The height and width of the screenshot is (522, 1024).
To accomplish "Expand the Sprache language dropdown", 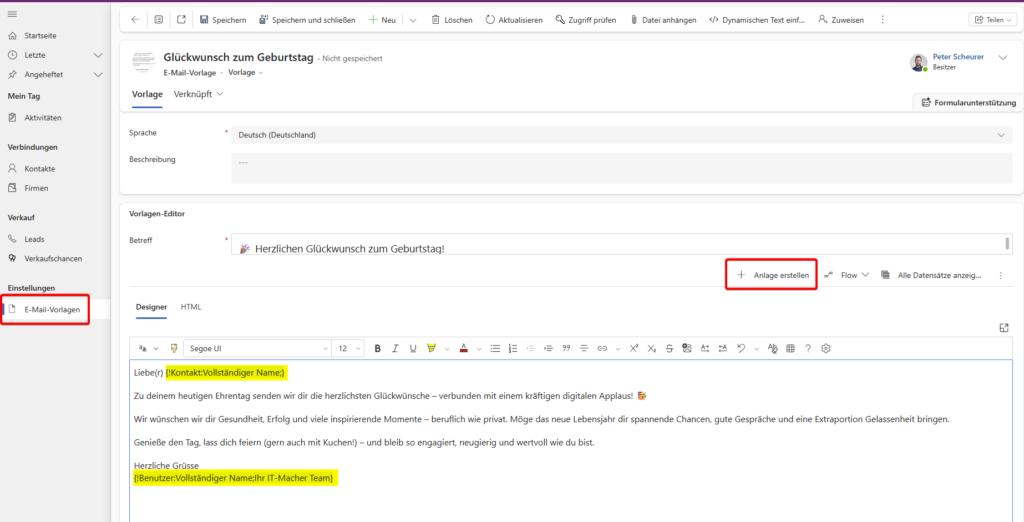I will pyautogui.click(x=1002, y=135).
